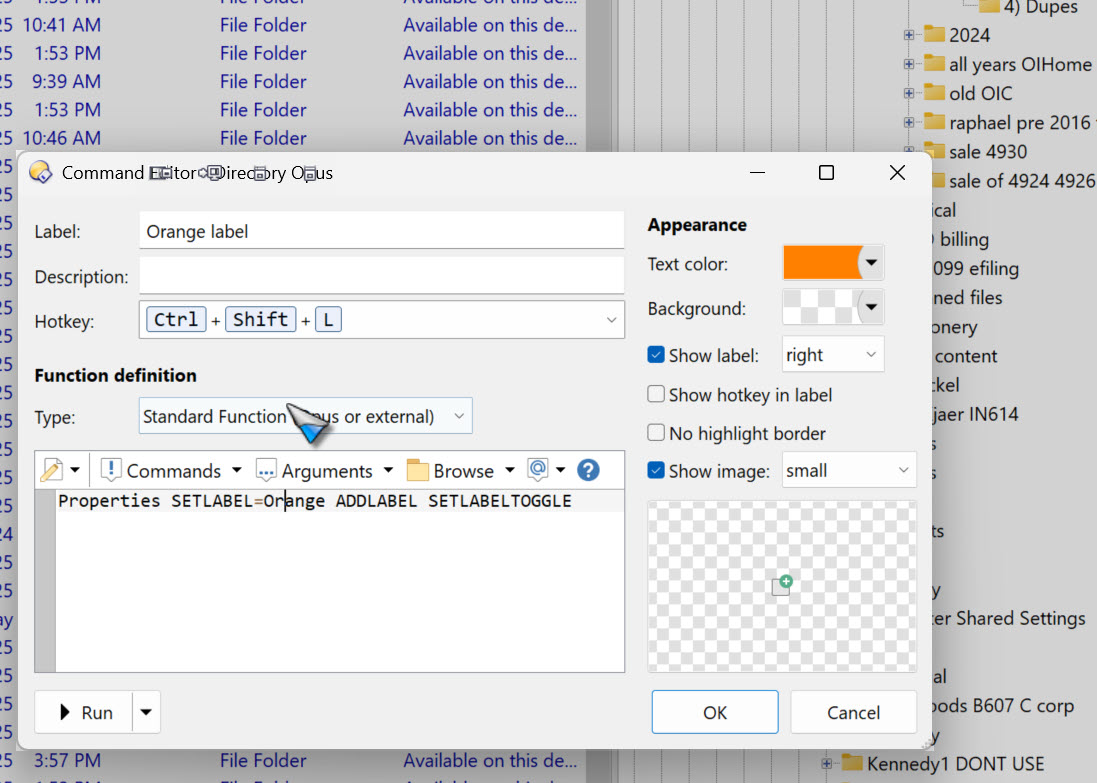Viewport: 1097px width, 783px height.
Task: Expand the 2024 folder in tree
Action: click(908, 34)
